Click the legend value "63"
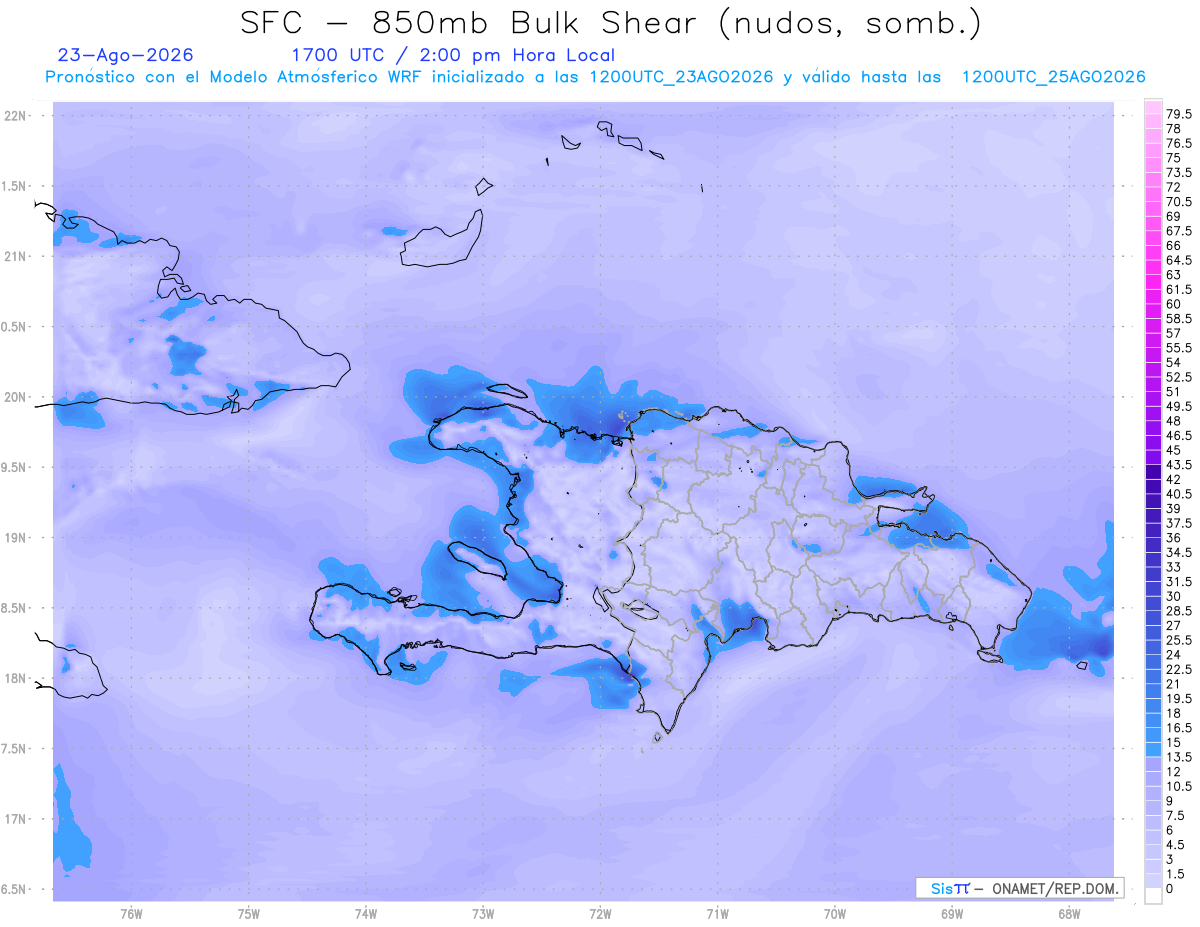The image size is (1200, 927). 1174,274
